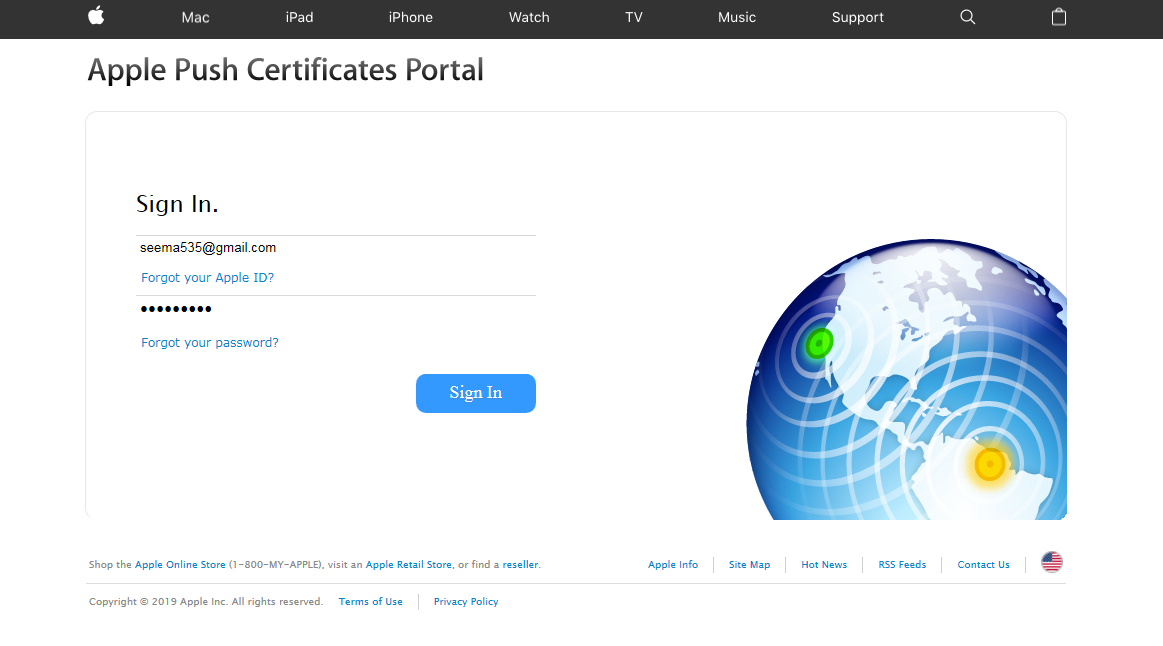Click the copyright 2019 Apple Inc. text
The width and height of the screenshot is (1163, 646).
click(x=206, y=601)
